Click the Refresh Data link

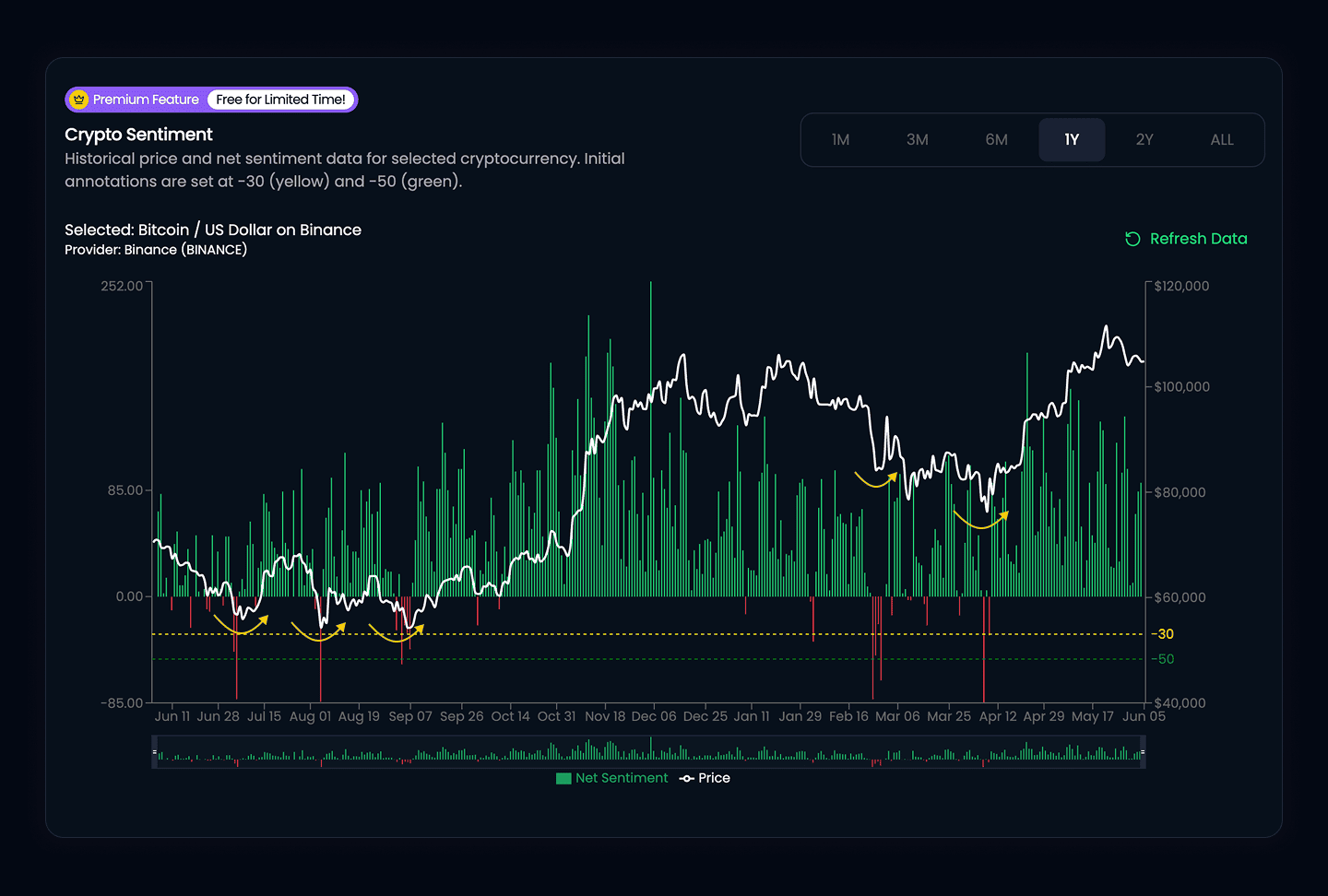pos(1198,239)
